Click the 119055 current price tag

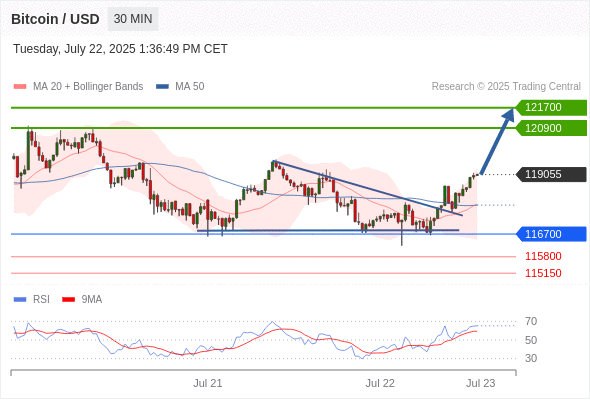pyautogui.click(x=551, y=174)
